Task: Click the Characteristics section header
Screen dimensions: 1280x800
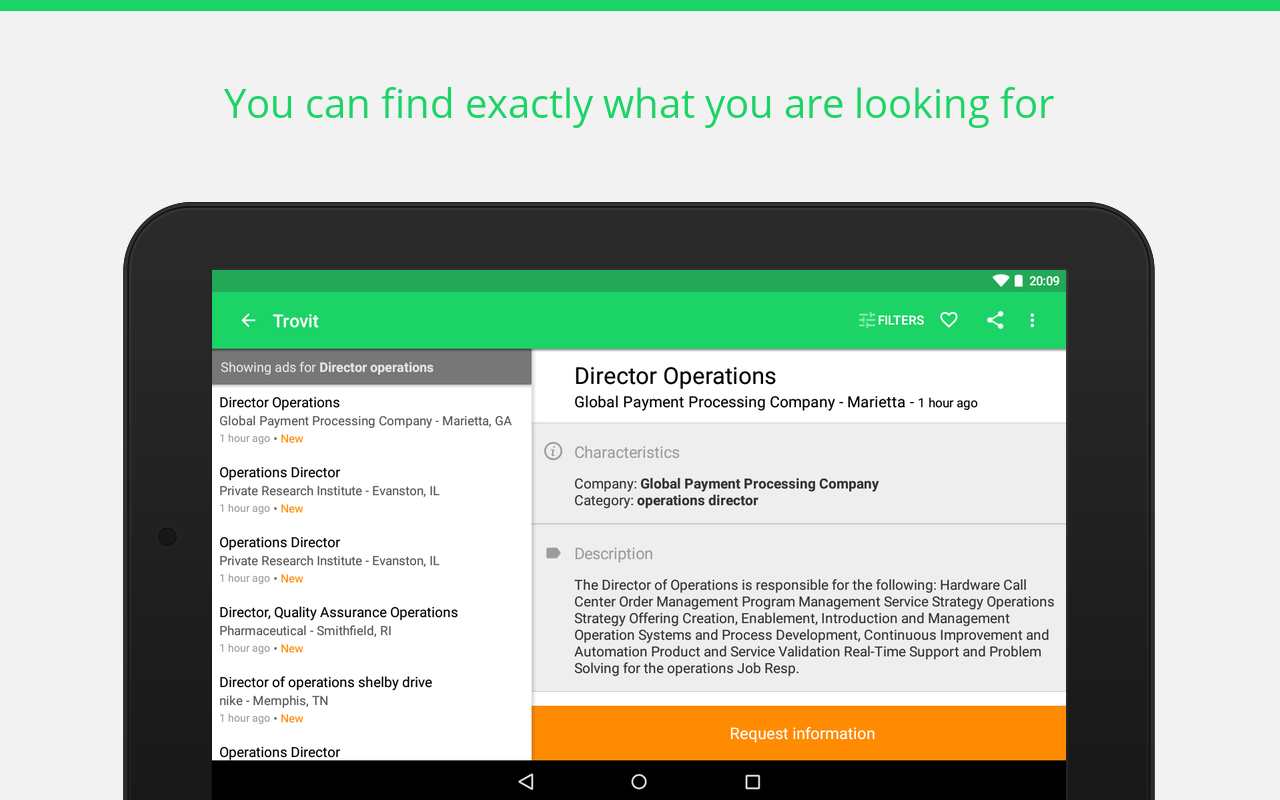Action: pos(627,452)
